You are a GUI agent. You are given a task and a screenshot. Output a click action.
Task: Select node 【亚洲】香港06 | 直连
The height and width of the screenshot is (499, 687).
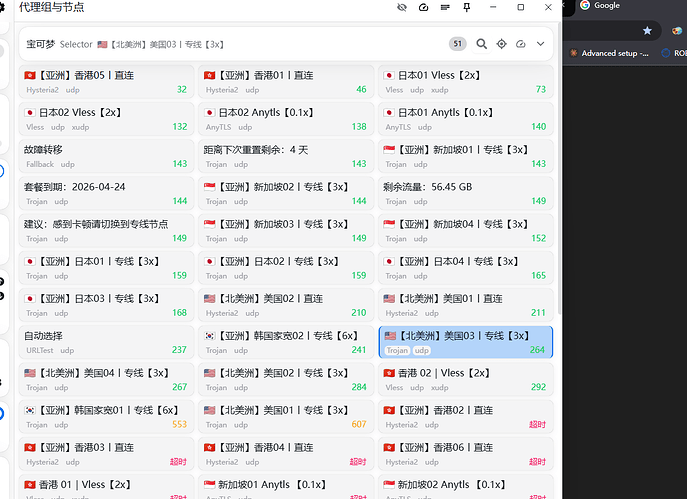pos(466,454)
